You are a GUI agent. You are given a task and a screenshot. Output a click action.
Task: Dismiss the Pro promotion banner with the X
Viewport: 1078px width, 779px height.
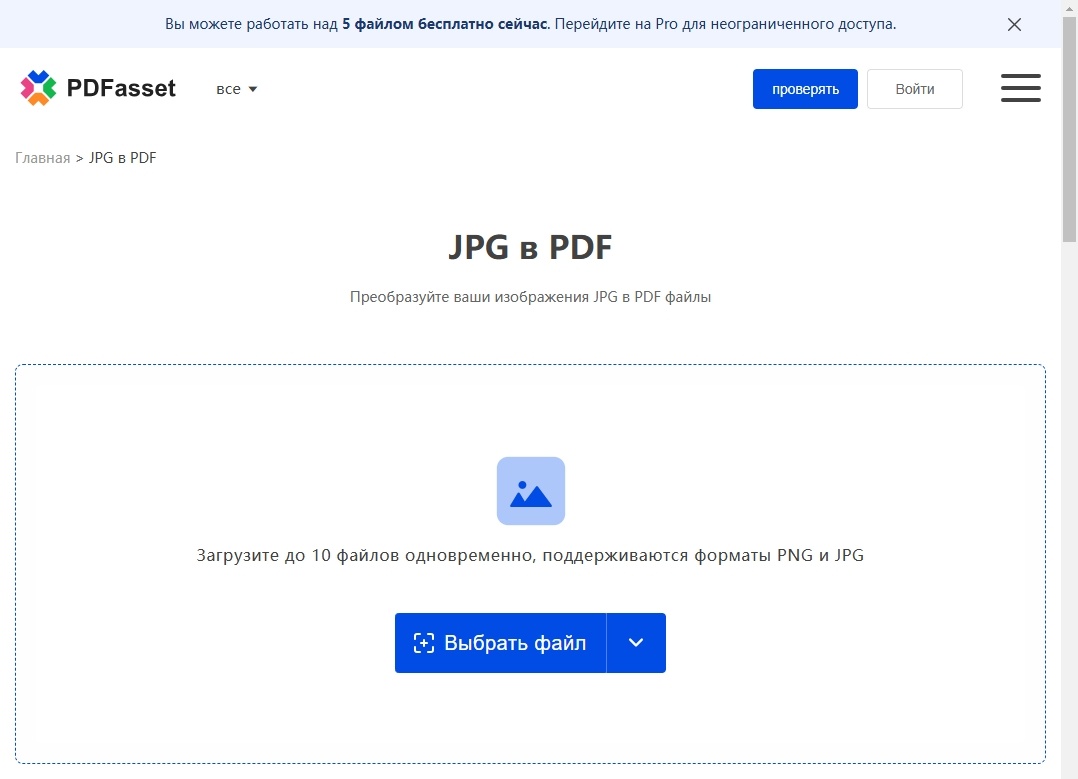(x=1014, y=24)
